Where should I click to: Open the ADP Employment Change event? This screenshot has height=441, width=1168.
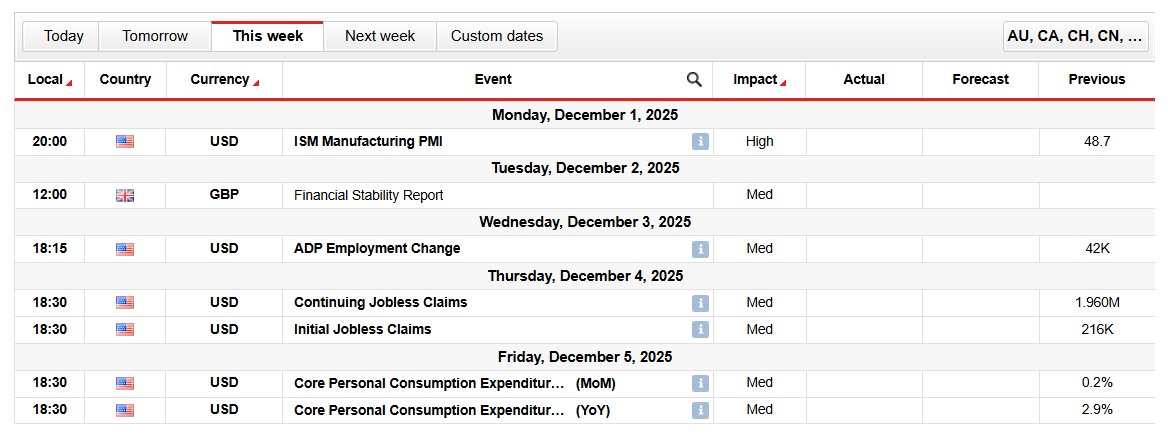tap(377, 249)
